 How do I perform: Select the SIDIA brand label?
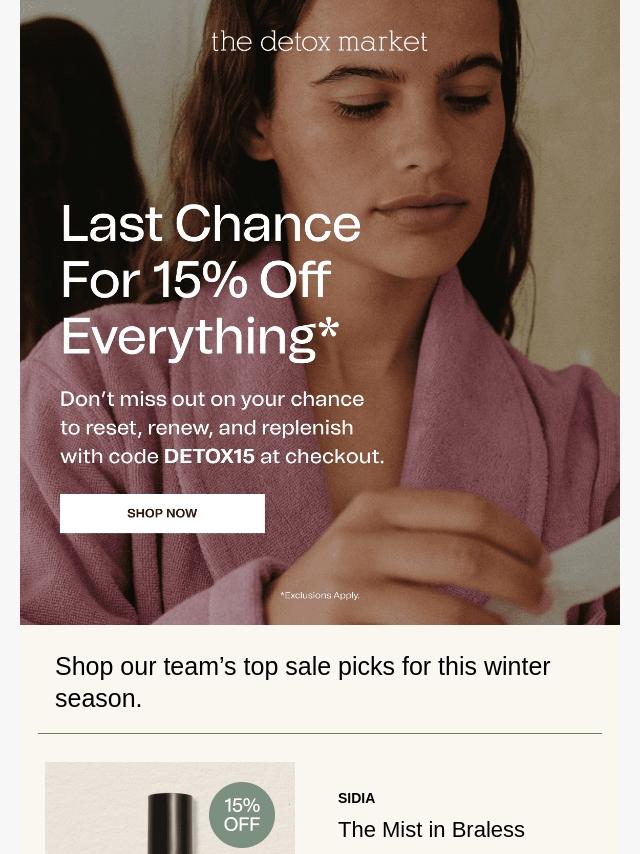point(356,798)
